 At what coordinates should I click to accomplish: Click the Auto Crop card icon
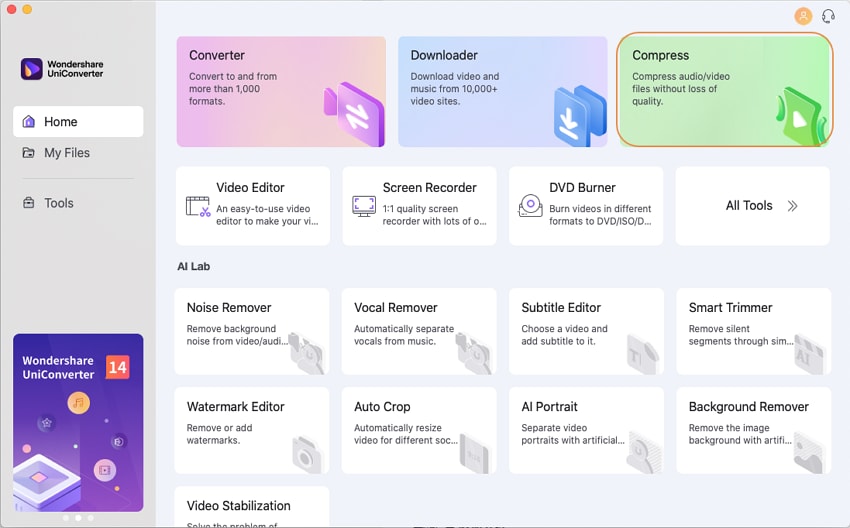475,451
